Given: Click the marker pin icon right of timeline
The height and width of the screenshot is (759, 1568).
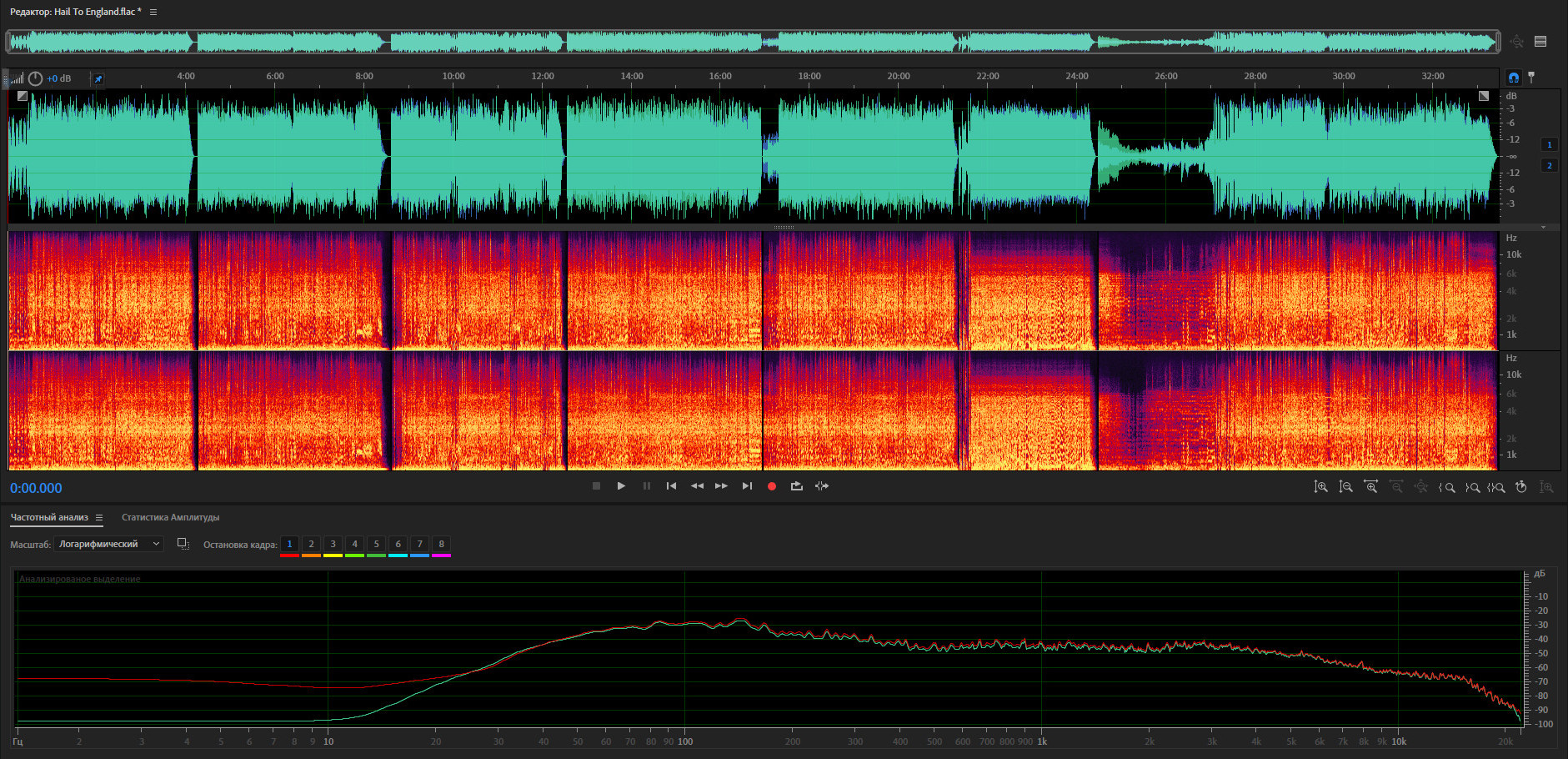Looking at the screenshot, I should click(1531, 78).
